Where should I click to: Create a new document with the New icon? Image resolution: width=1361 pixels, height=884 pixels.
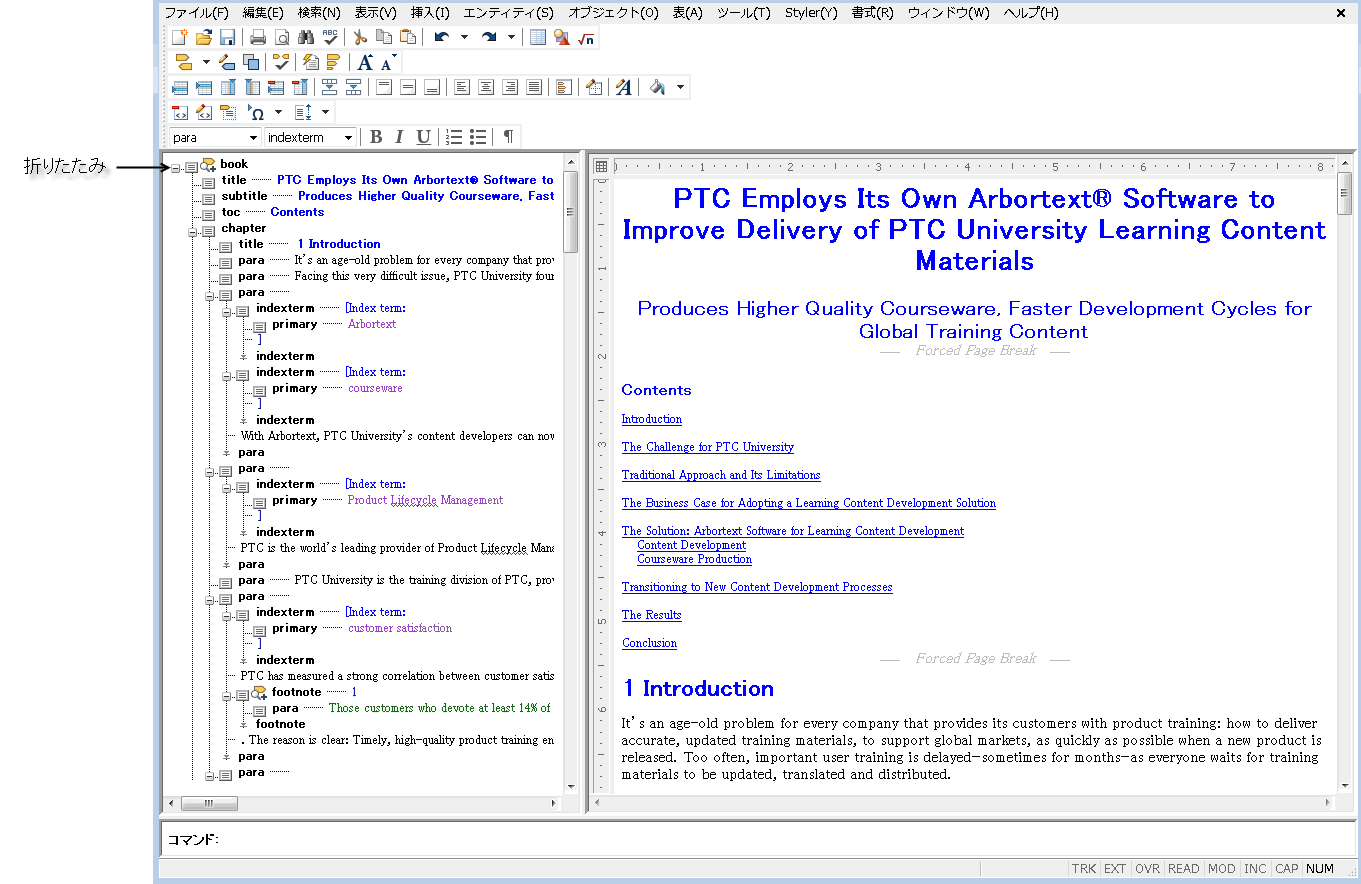pyautogui.click(x=179, y=37)
